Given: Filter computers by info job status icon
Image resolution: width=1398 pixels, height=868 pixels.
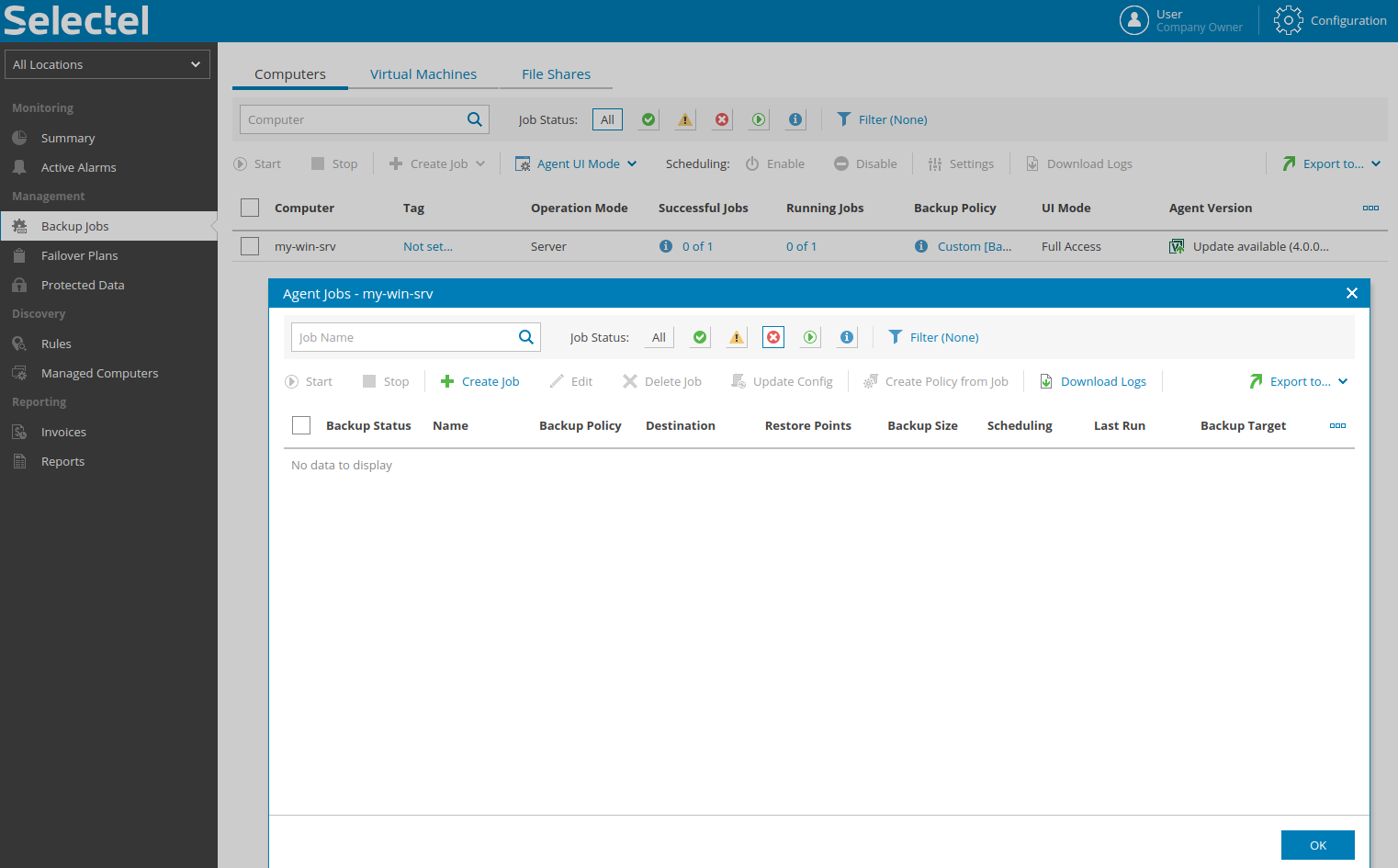Looking at the screenshot, I should (x=795, y=119).
